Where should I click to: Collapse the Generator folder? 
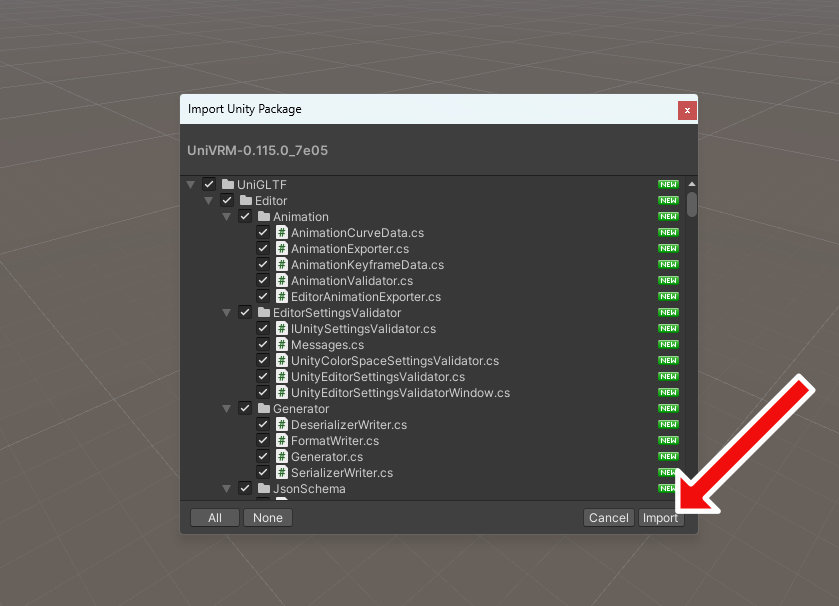coord(227,409)
